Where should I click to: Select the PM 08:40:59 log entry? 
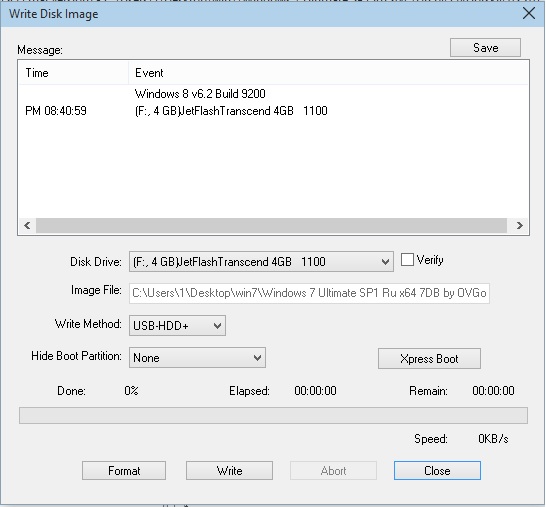(56, 111)
